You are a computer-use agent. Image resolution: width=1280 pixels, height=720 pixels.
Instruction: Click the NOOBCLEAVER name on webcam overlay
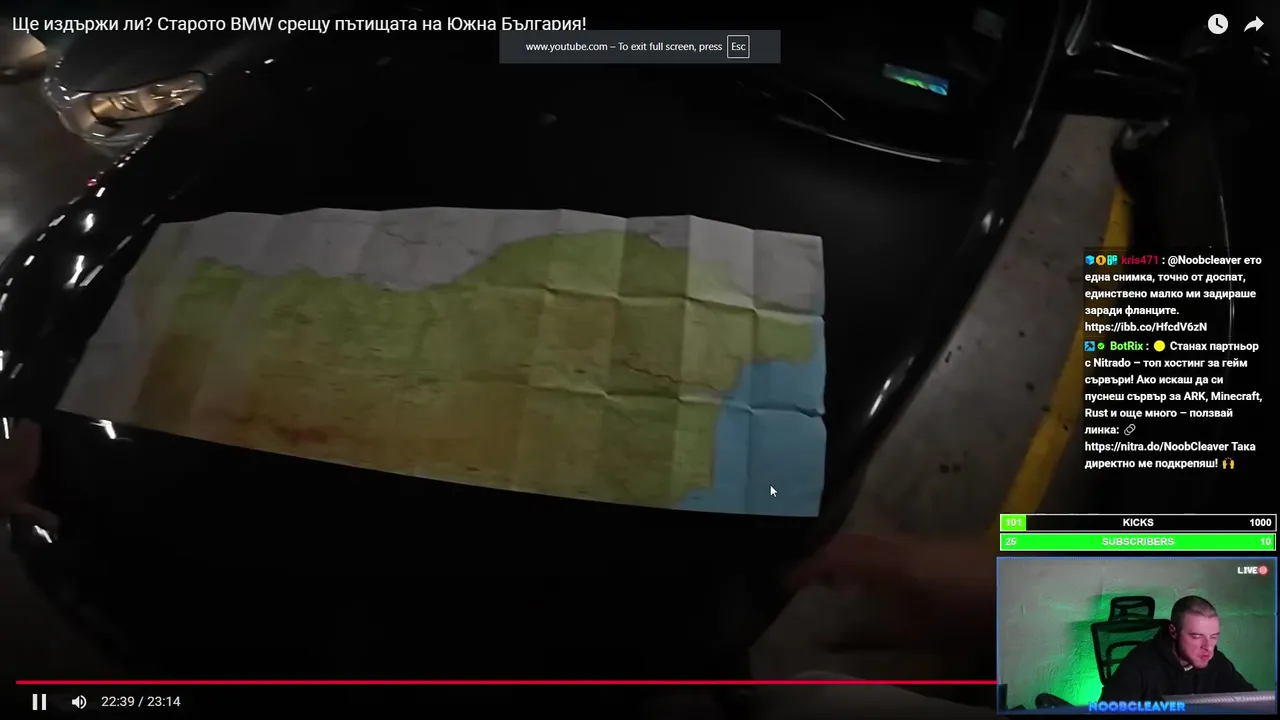point(1137,706)
